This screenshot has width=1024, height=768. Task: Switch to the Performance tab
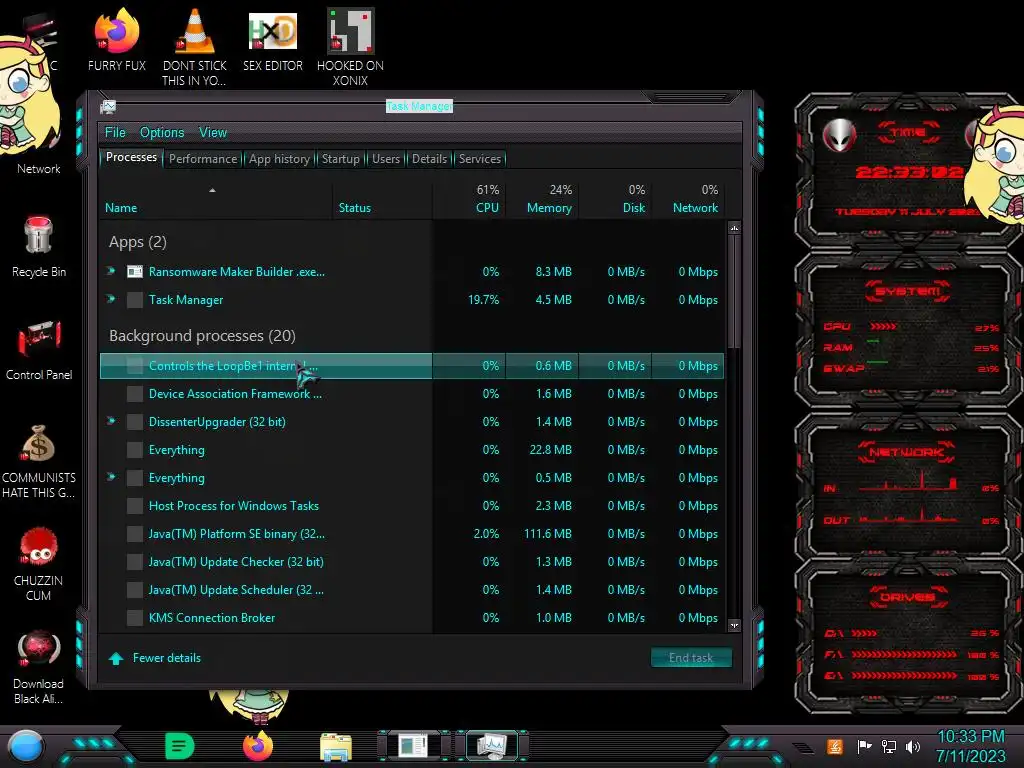[x=203, y=159]
